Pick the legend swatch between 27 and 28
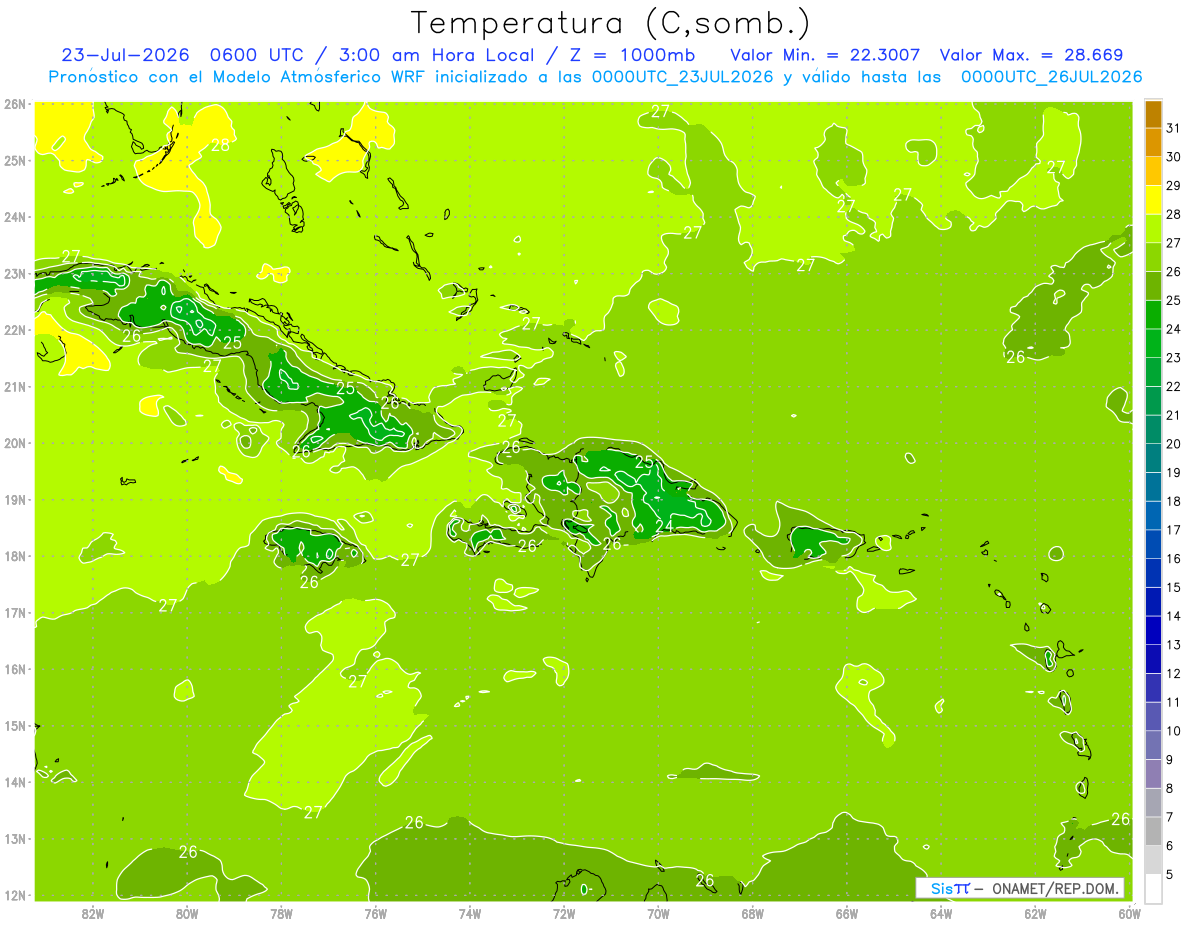Image resolution: width=1200 pixels, height=927 pixels. tap(1153, 228)
